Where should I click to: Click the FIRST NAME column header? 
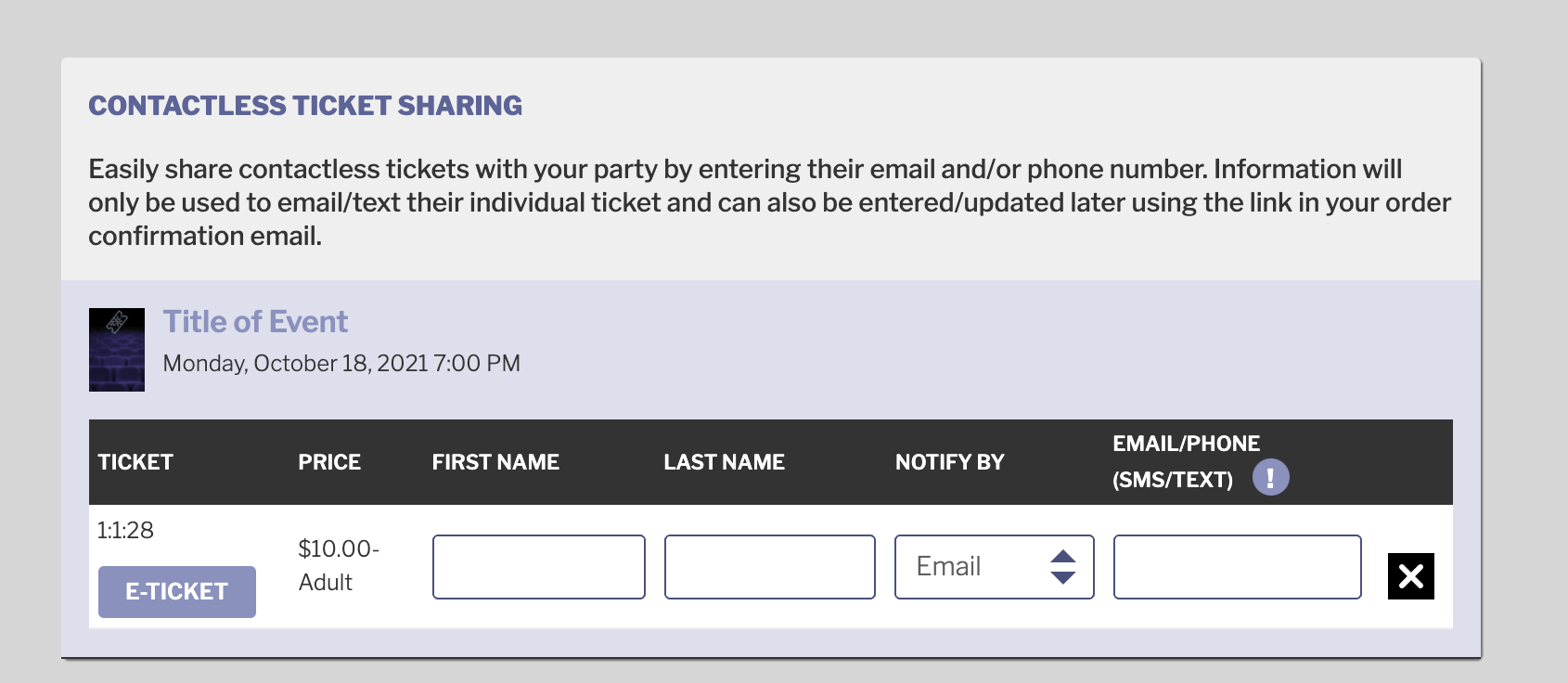[495, 462]
